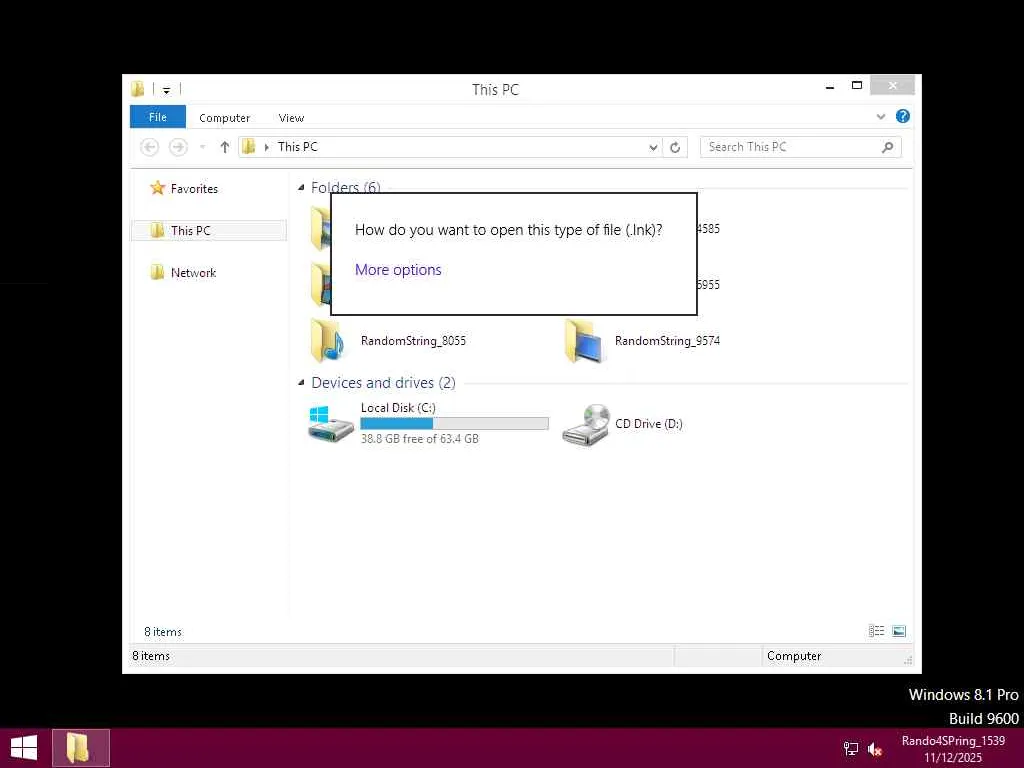This screenshot has width=1024, height=768.
Task: Open the RandomString_9574 folder icon
Action: pos(583,341)
